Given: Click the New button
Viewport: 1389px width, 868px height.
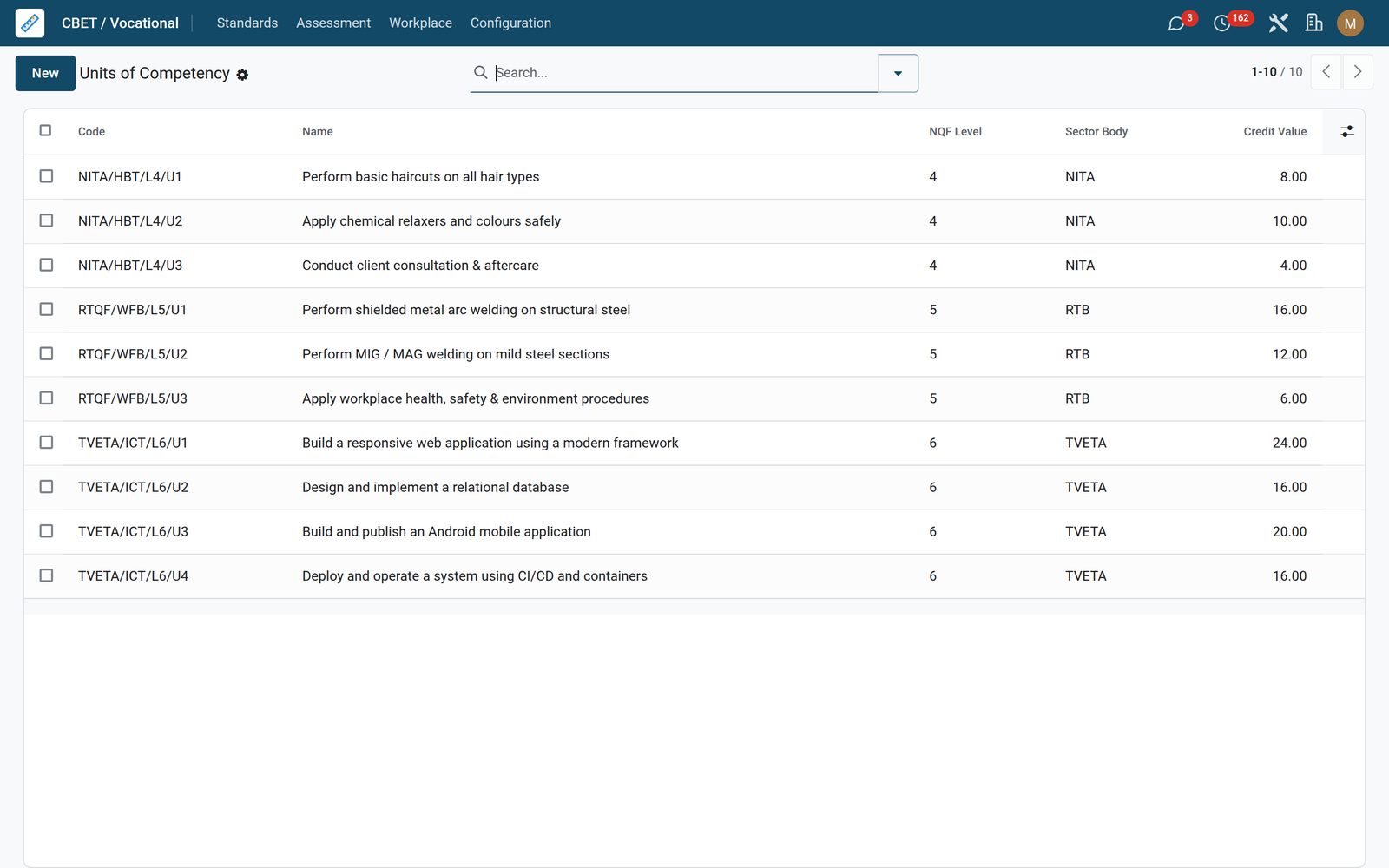Looking at the screenshot, I should [45, 73].
